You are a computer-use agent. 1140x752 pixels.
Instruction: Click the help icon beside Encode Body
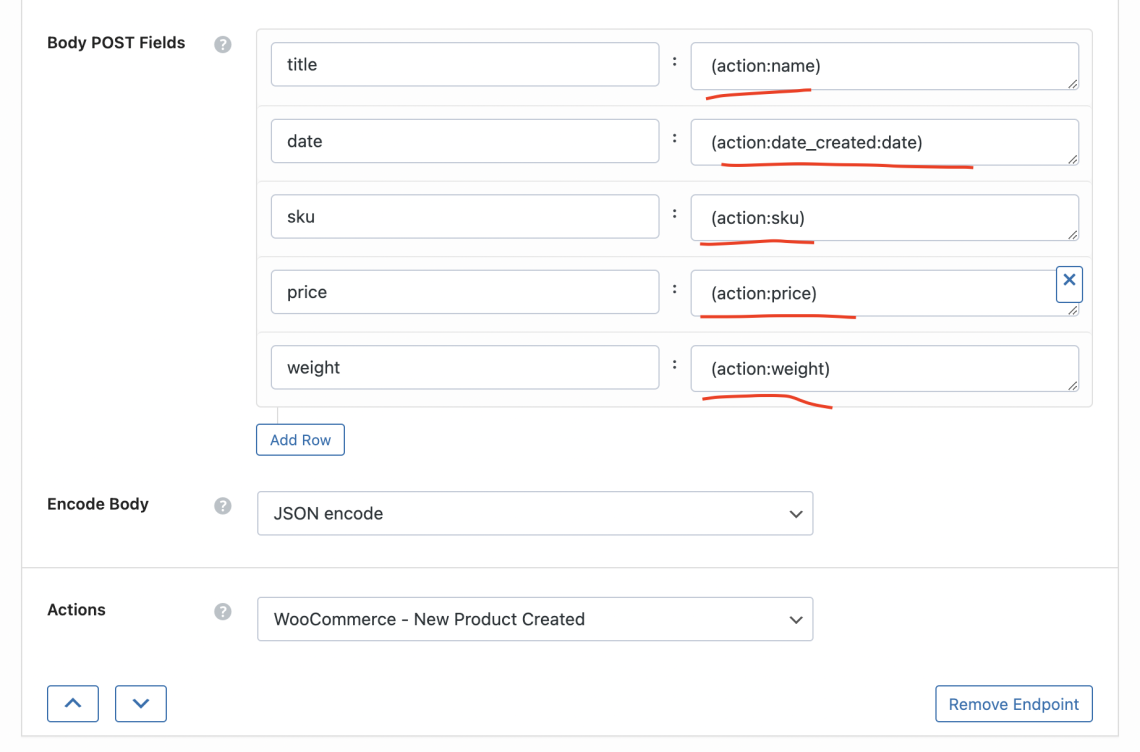(x=222, y=506)
